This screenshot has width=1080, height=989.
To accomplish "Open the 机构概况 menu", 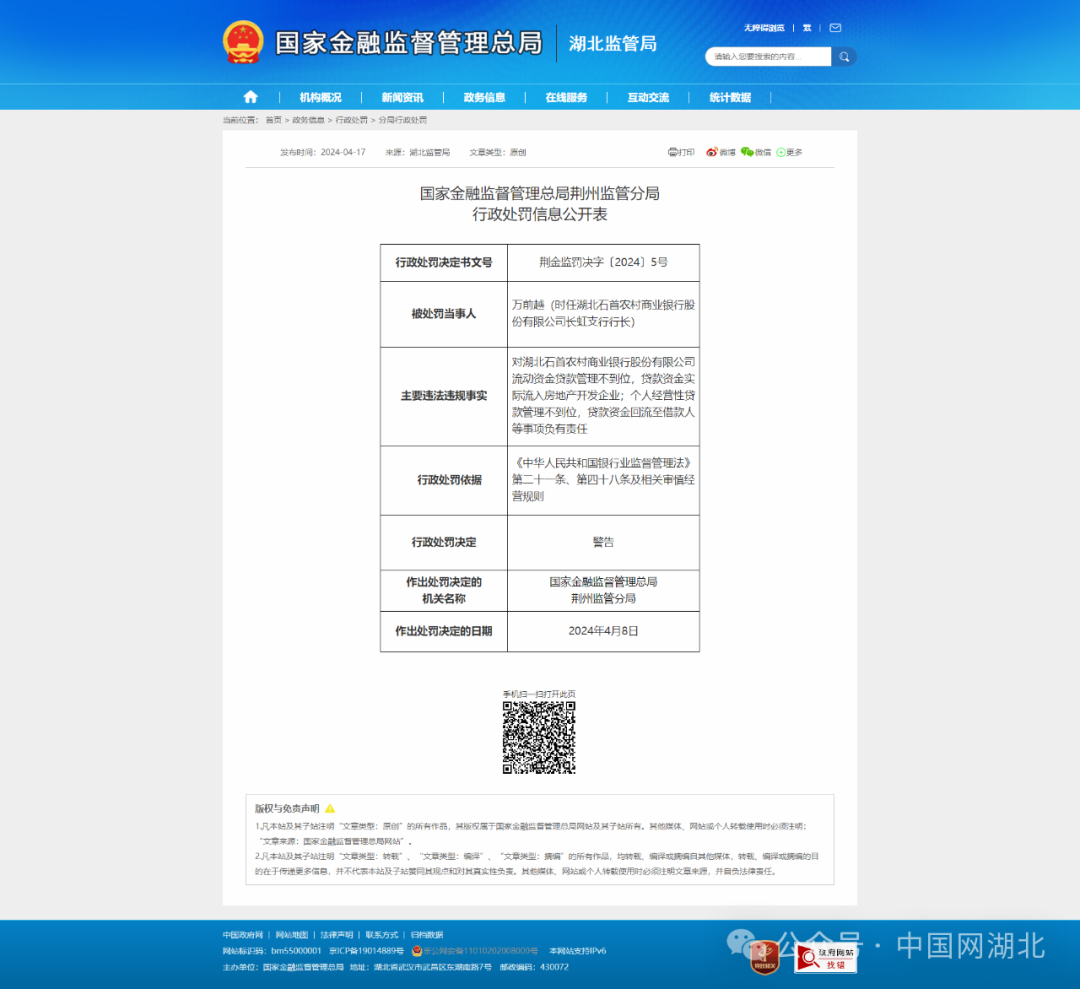I will click(x=320, y=97).
